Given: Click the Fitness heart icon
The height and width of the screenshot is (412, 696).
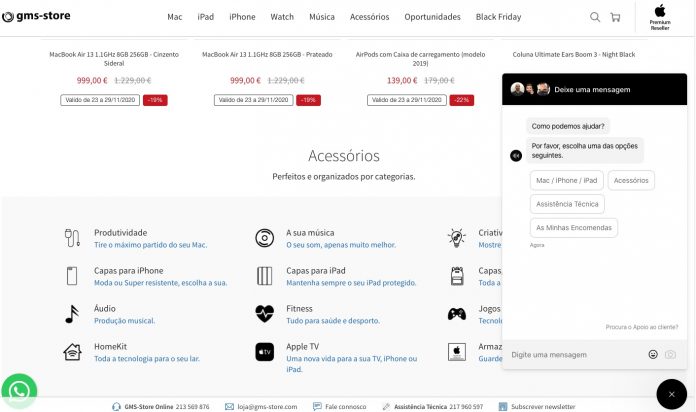Looking at the screenshot, I should pos(264,314).
